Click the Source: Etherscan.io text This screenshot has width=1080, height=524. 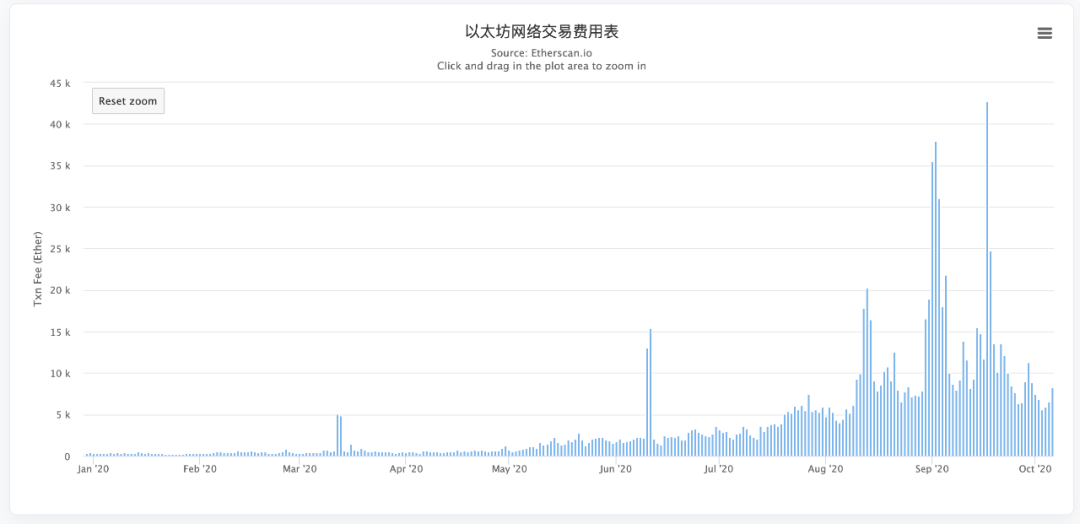(541, 52)
